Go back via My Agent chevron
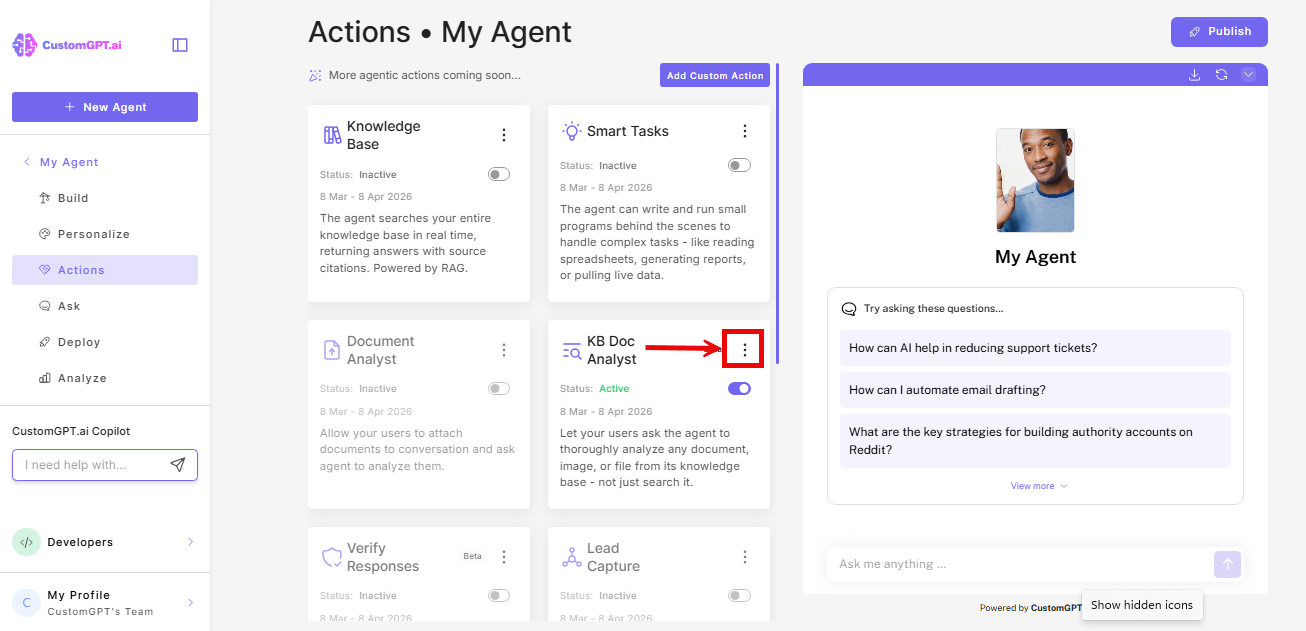This screenshot has height=631, width=1306. click(27, 162)
